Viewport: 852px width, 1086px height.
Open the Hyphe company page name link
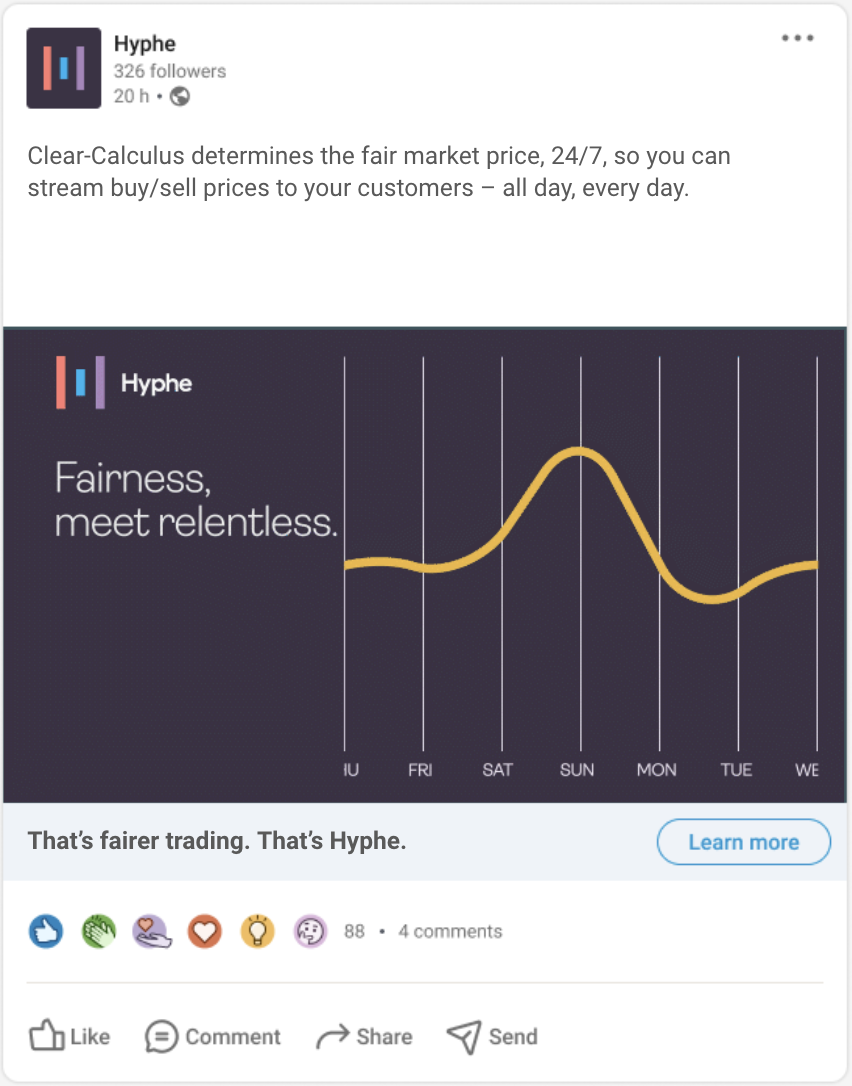click(145, 44)
